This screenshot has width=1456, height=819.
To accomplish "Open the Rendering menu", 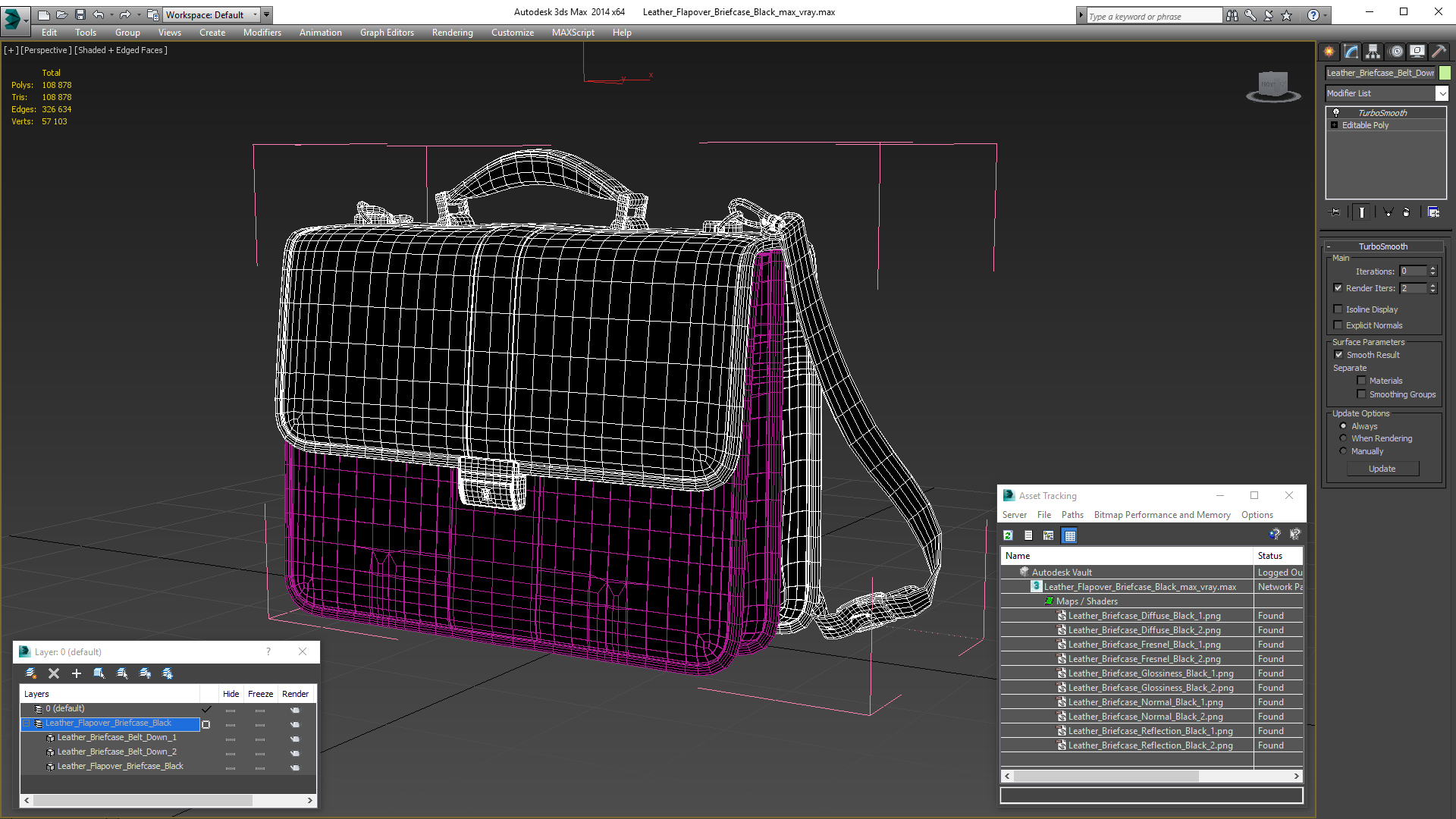I will [x=452, y=33].
